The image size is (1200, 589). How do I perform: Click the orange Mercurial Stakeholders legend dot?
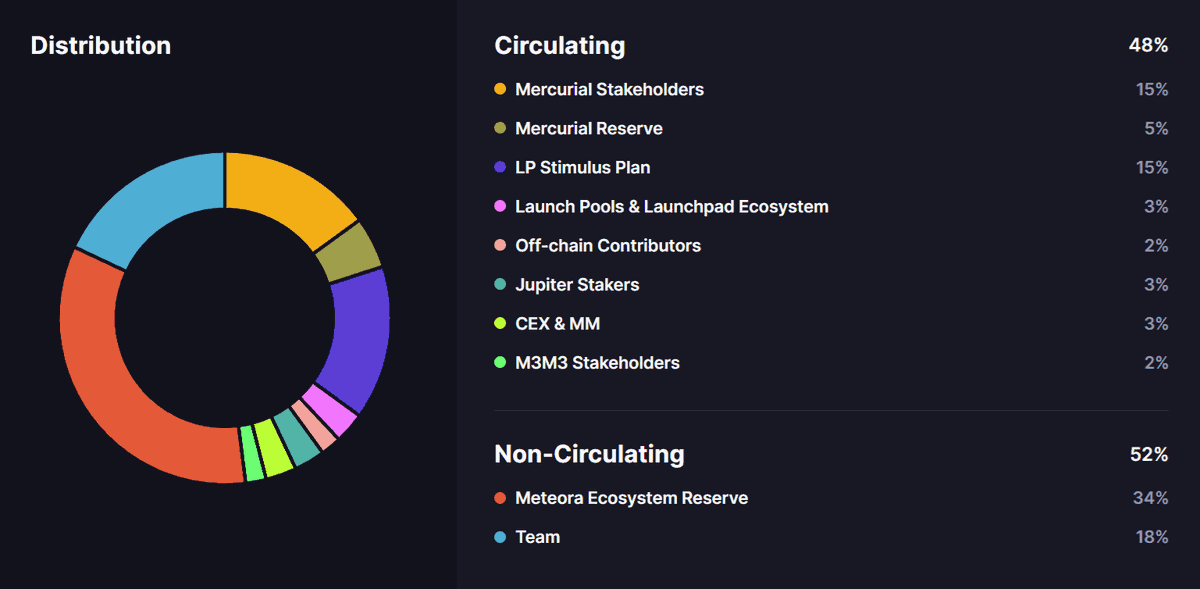[500, 90]
